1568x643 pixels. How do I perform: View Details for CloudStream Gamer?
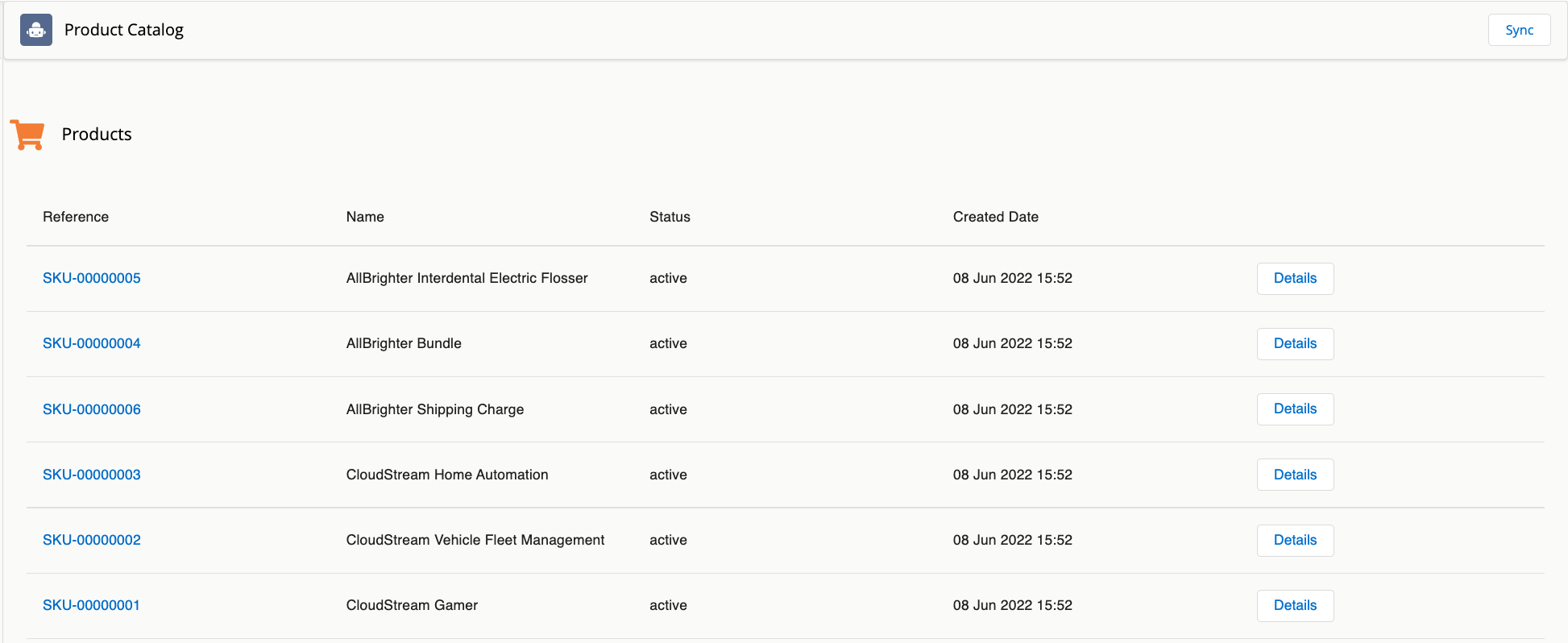(1295, 606)
